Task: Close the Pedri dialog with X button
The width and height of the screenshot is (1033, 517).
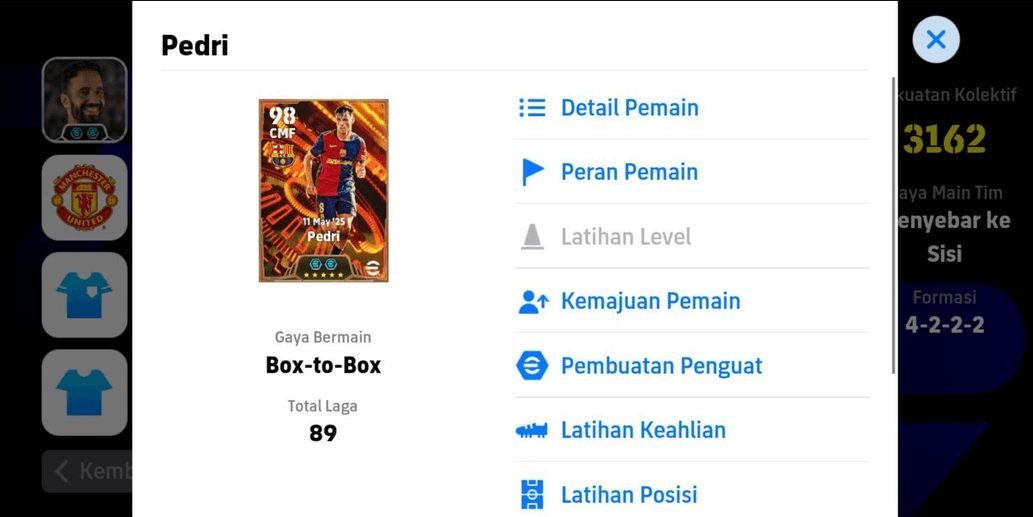Action: [935, 40]
